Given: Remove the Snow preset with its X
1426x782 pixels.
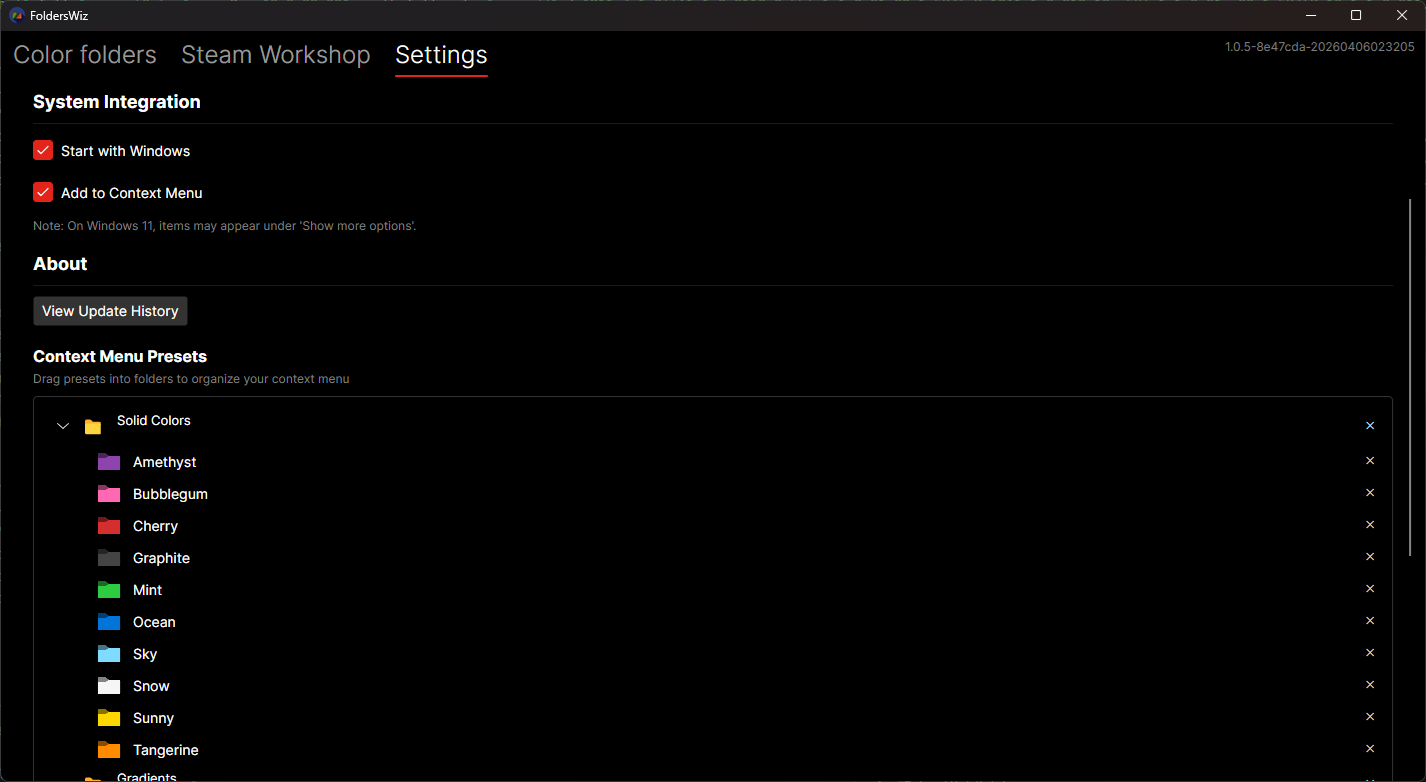Looking at the screenshot, I should tap(1370, 685).
